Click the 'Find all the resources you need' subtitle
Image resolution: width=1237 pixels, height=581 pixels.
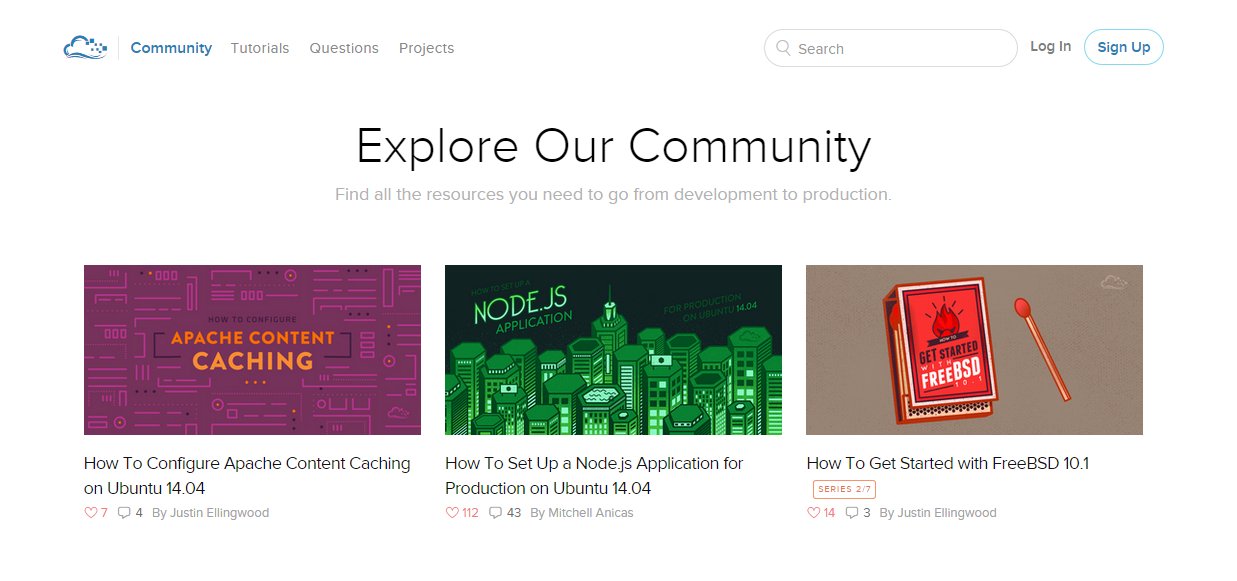click(x=613, y=194)
